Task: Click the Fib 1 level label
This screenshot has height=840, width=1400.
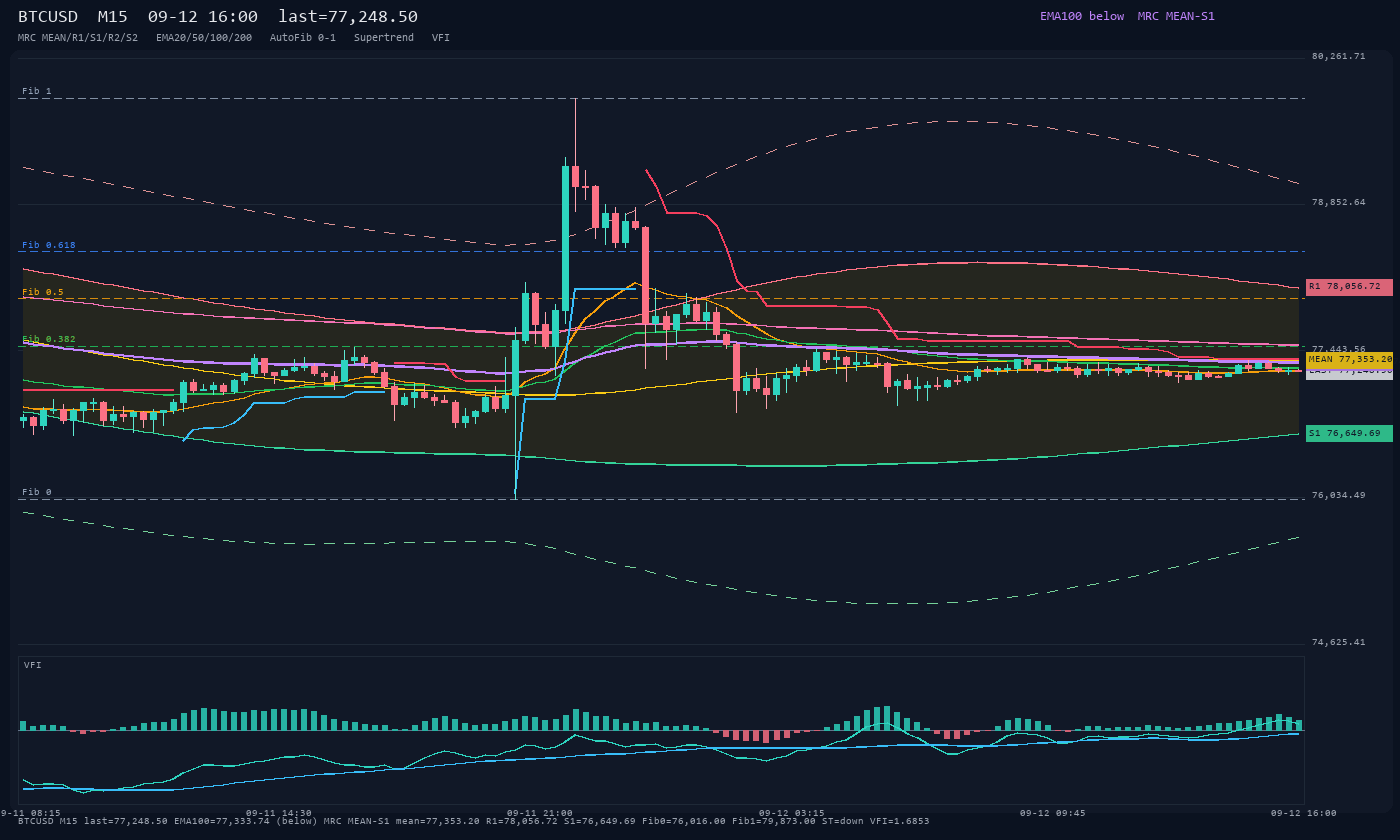Action: click(37, 91)
